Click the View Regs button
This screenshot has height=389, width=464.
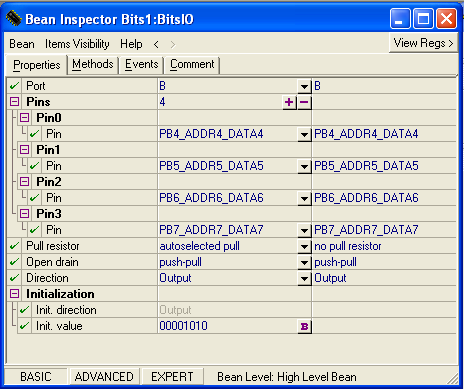pyautogui.click(x=423, y=43)
